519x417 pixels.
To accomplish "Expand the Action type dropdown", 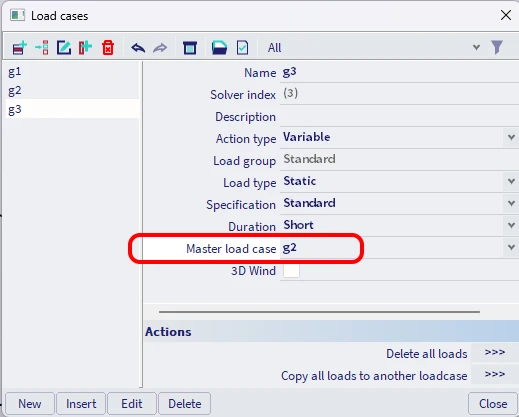I will click(x=511, y=137).
